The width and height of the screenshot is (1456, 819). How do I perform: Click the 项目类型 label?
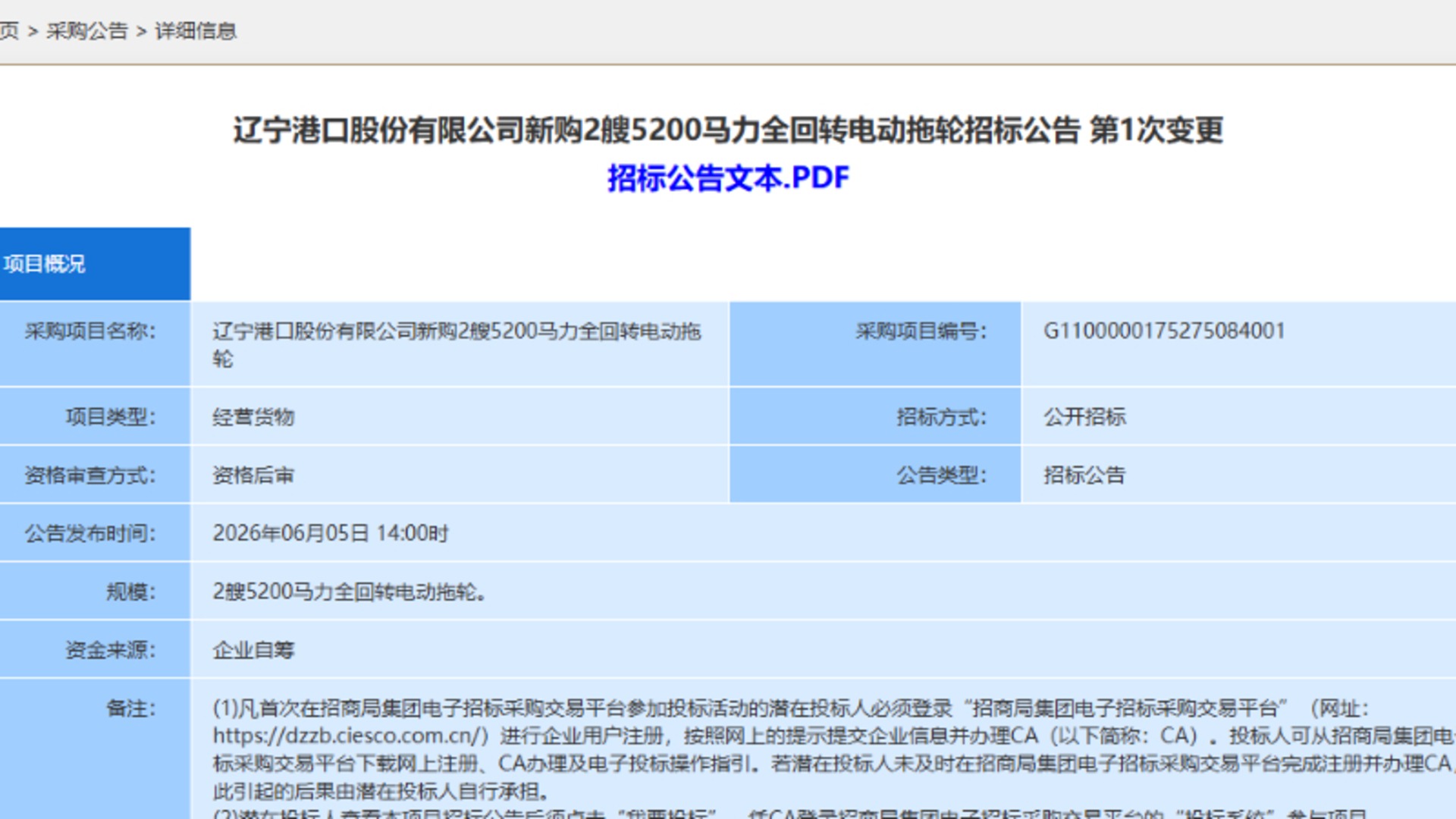pyautogui.click(x=111, y=417)
